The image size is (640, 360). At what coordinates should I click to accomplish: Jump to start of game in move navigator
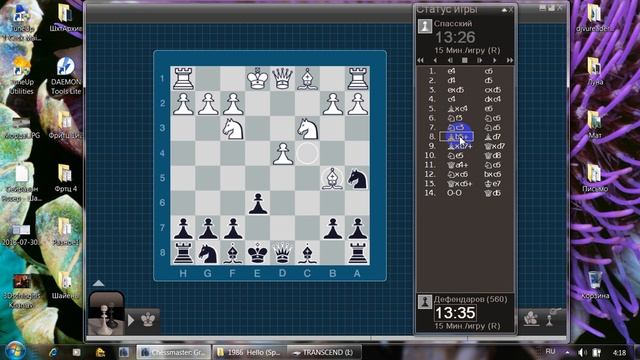click(420, 60)
